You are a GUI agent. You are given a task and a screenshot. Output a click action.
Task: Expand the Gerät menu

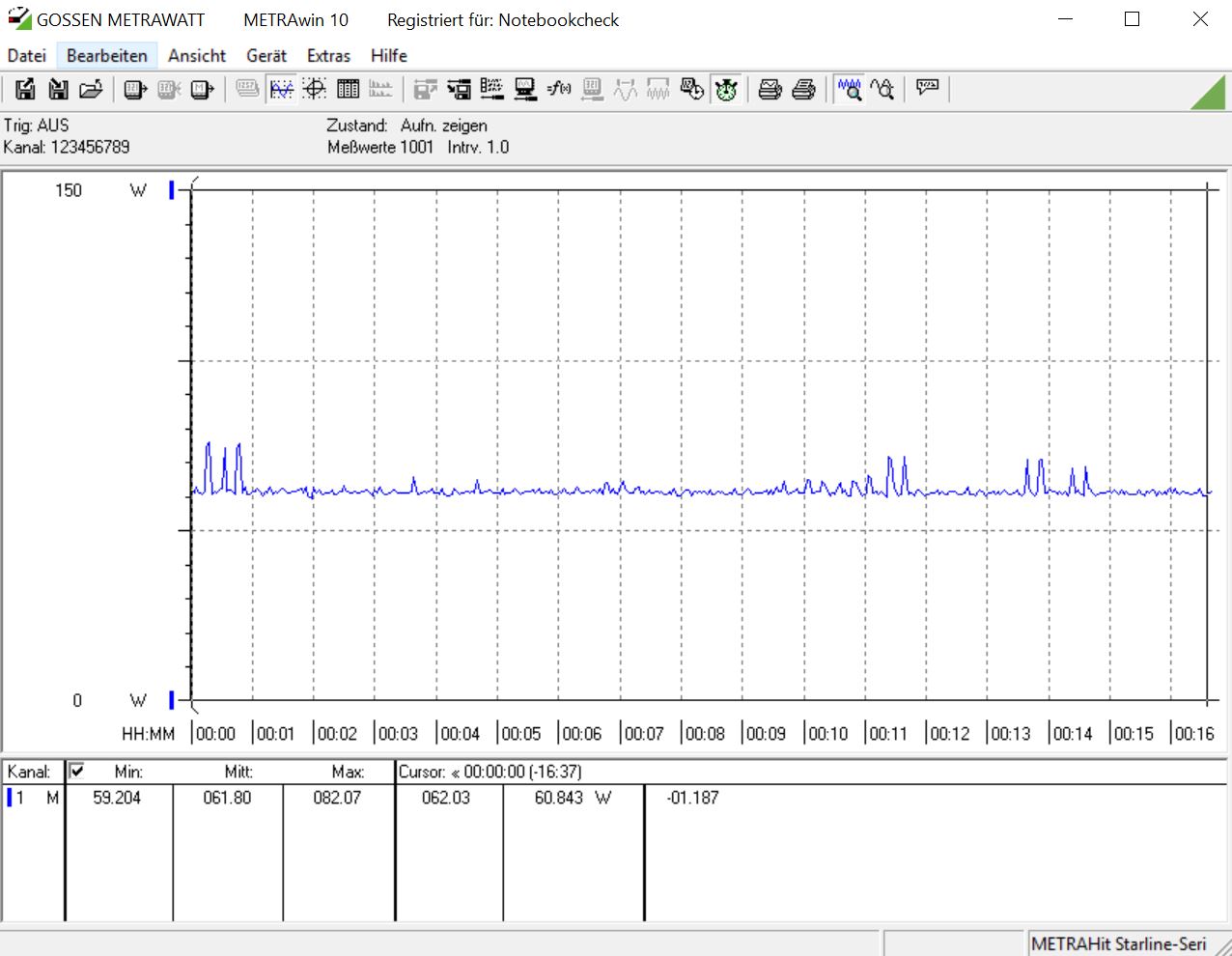(x=266, y=56)
